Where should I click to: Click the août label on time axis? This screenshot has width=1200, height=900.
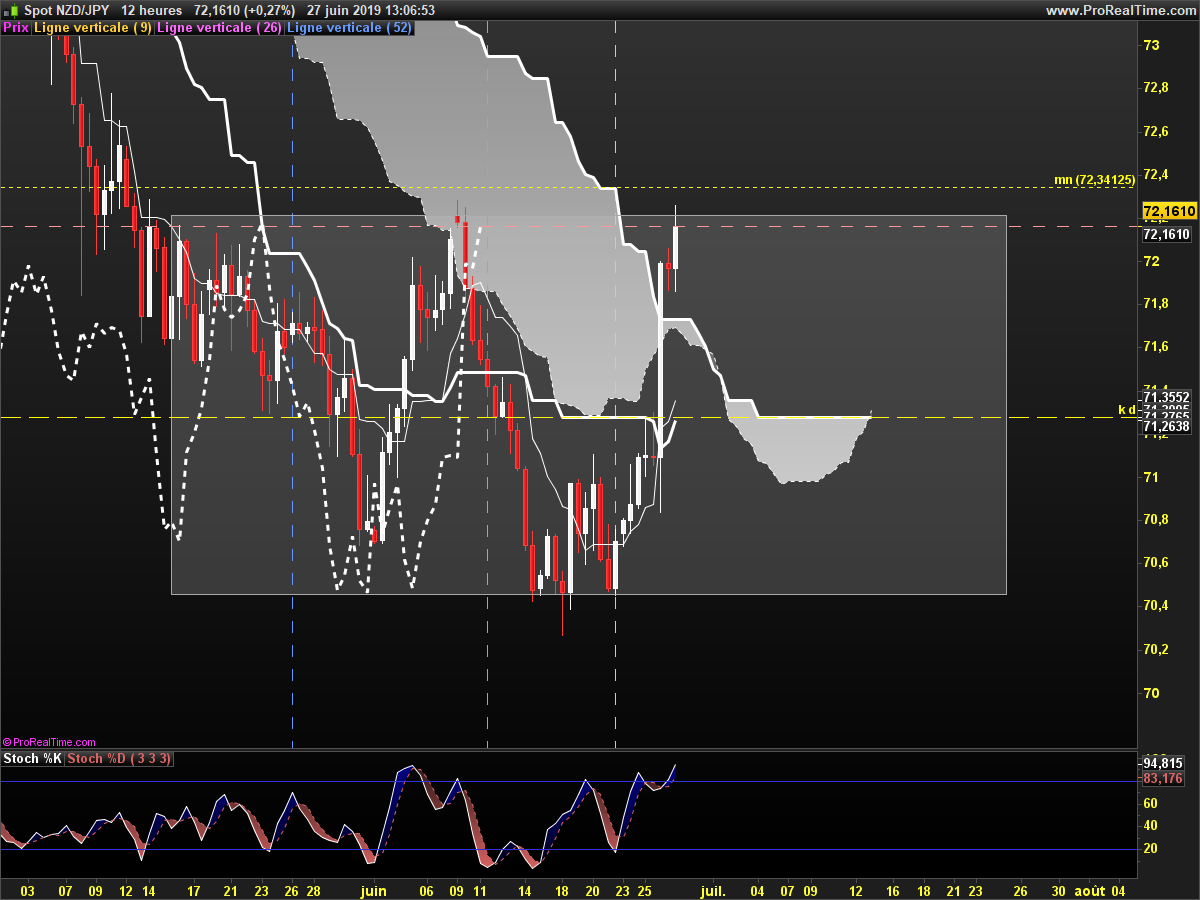1089,889
